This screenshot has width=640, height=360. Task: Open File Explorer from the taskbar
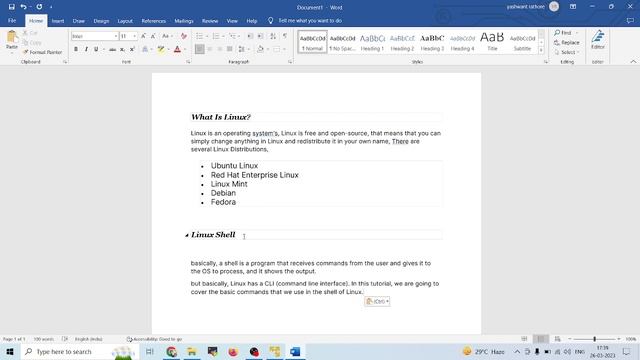point(192,351)
